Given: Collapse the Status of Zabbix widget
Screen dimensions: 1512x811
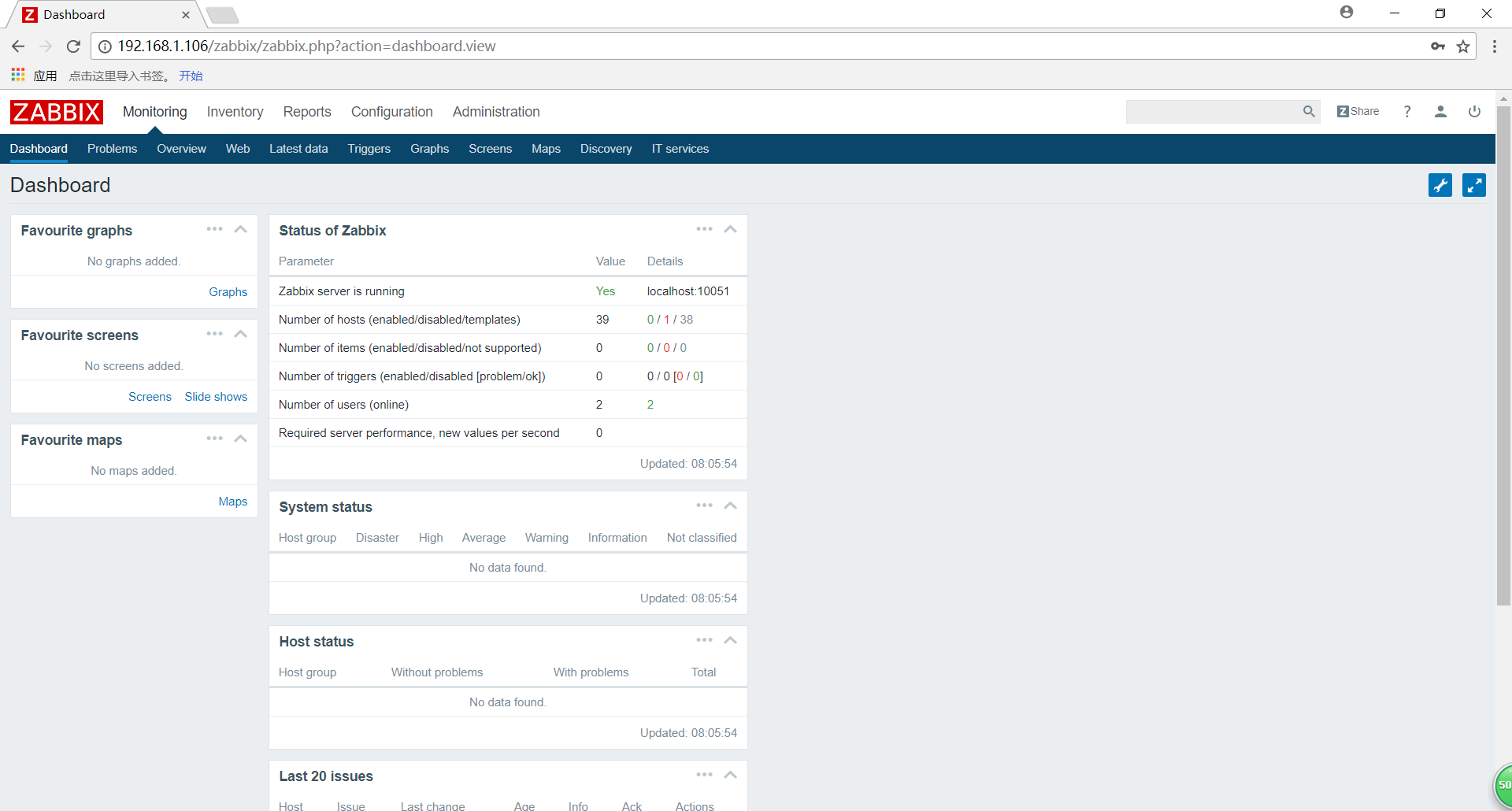Looking at the screenshot, I should (731, 229).
